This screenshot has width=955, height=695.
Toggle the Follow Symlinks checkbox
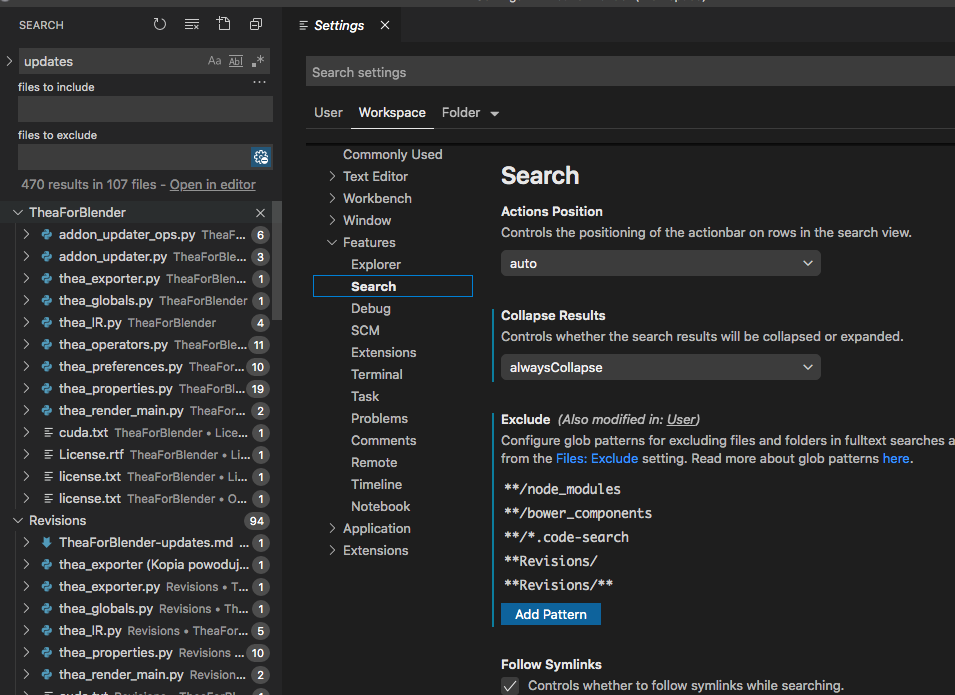click(510, 686)
